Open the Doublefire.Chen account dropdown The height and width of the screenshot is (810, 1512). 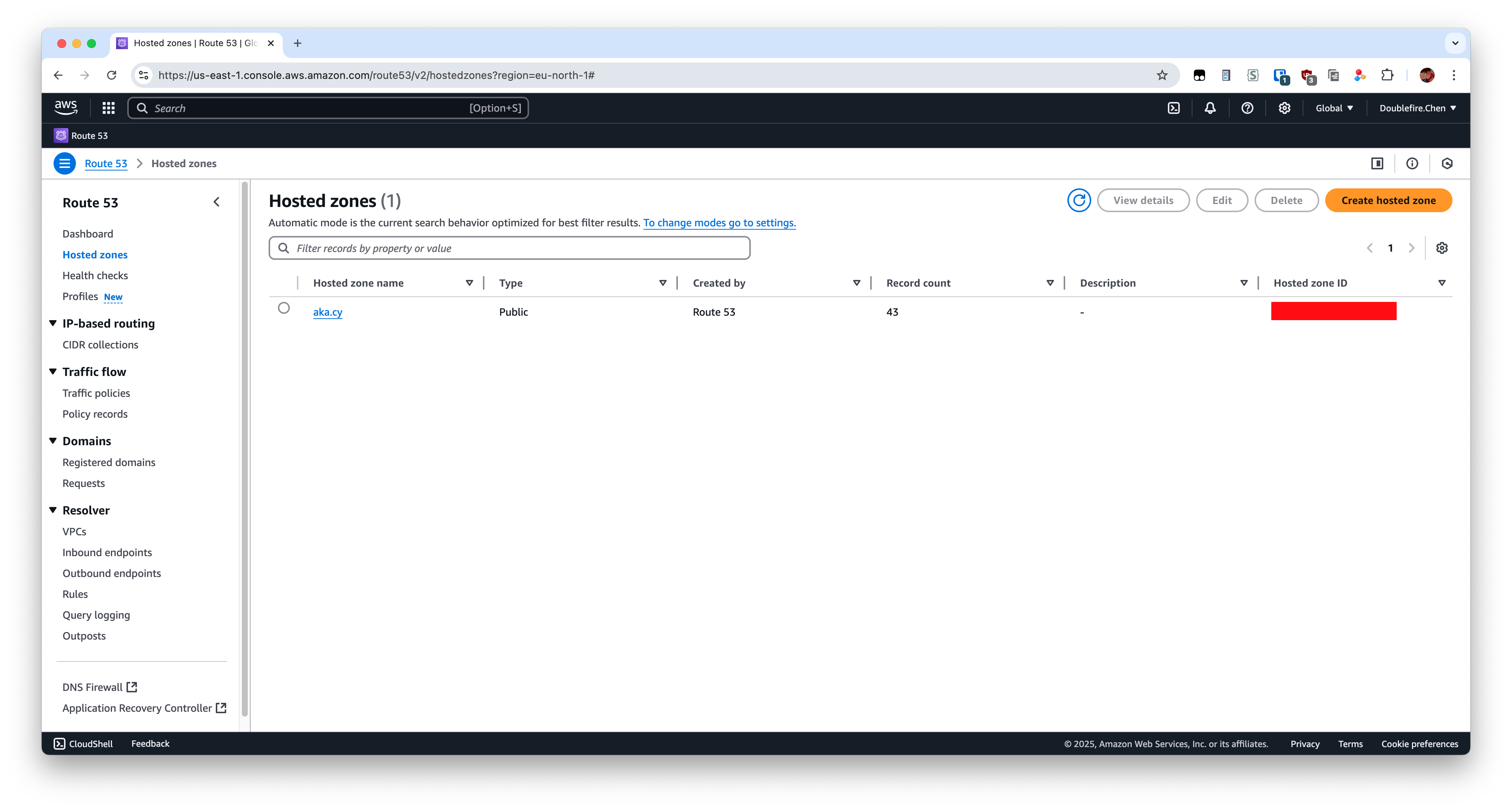1417,108
